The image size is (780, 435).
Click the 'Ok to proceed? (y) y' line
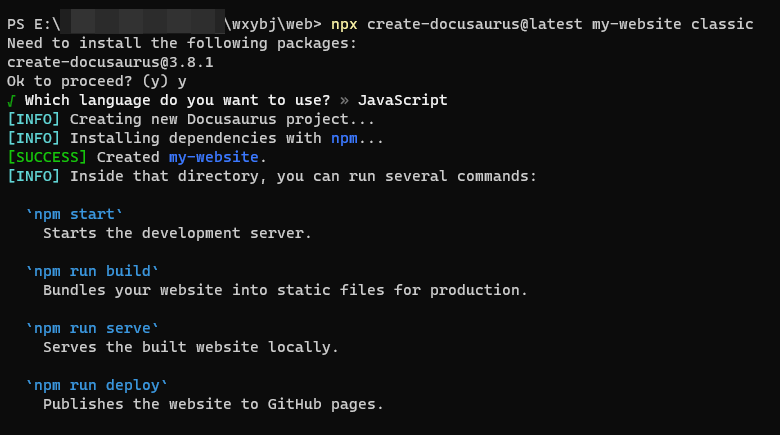[97, 81]
